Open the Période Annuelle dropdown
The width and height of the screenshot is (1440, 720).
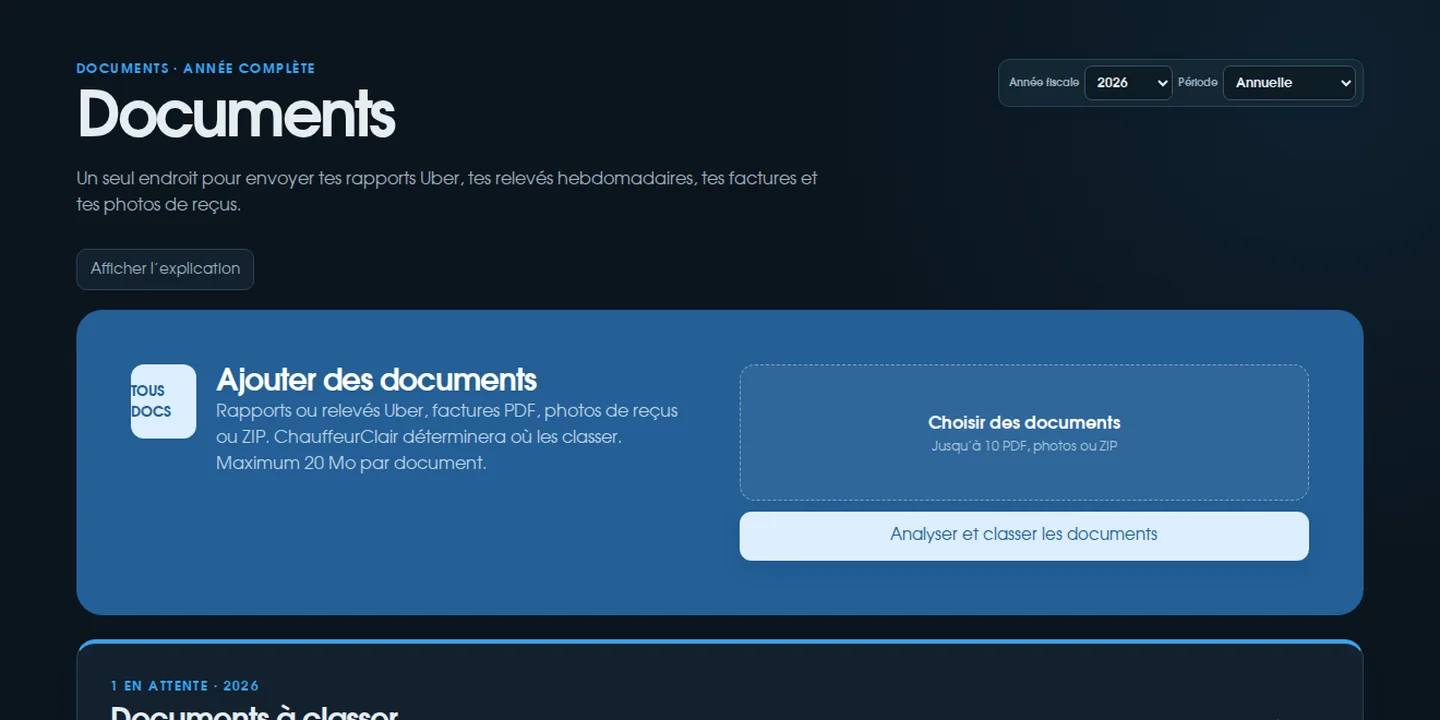[x=1289, y=83]
